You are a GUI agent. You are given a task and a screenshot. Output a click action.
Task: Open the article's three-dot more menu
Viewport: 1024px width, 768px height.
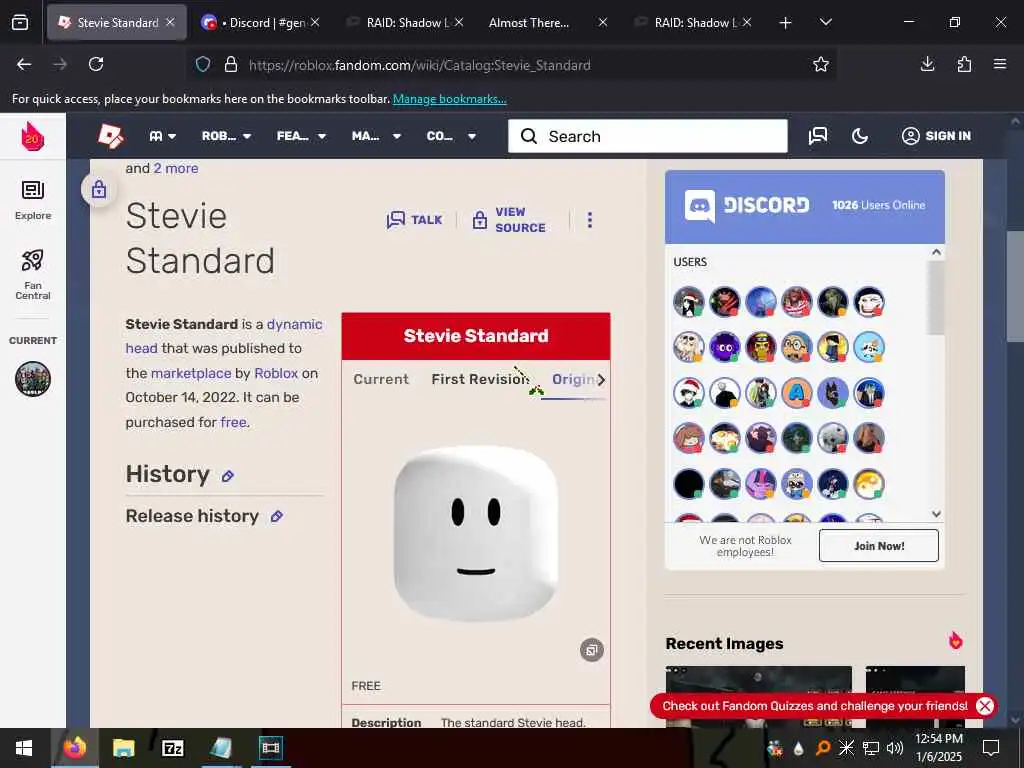pyautogui.click(x=590, y=220)
